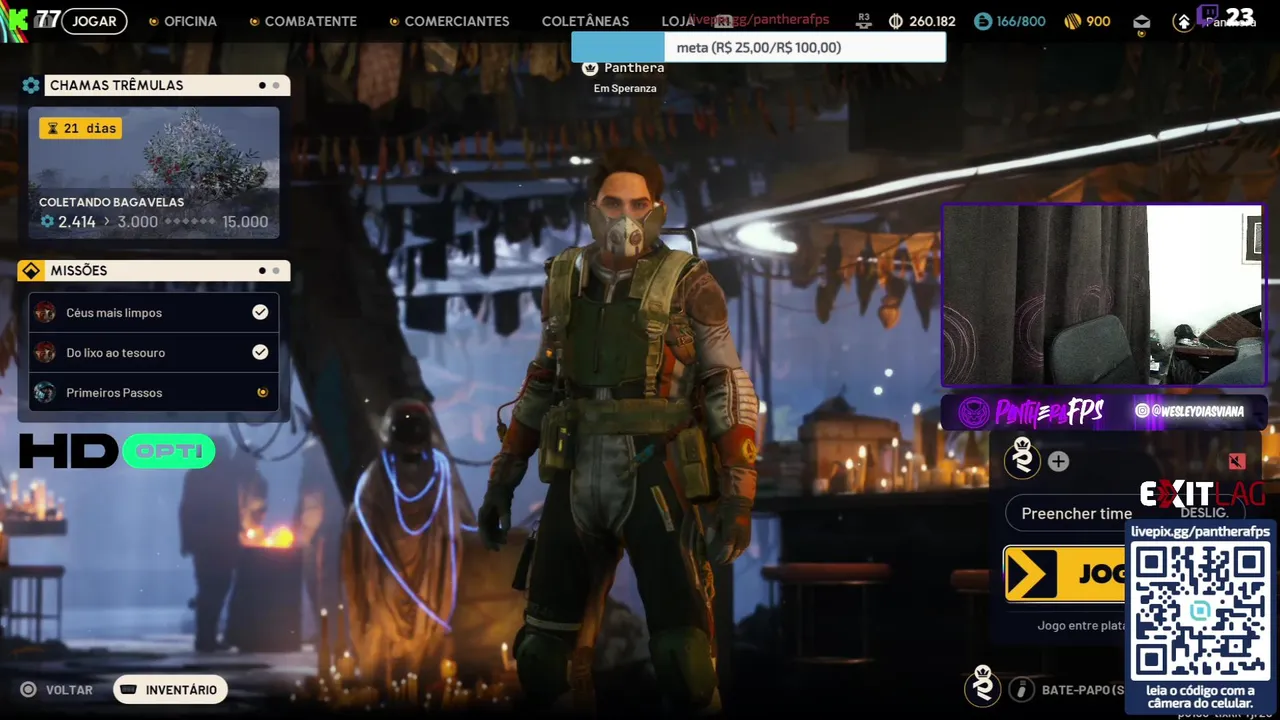The height and width of the screenshot is (720, 1280).
Task: Toggle the muted microphone icon
Action: [1237, 461]
